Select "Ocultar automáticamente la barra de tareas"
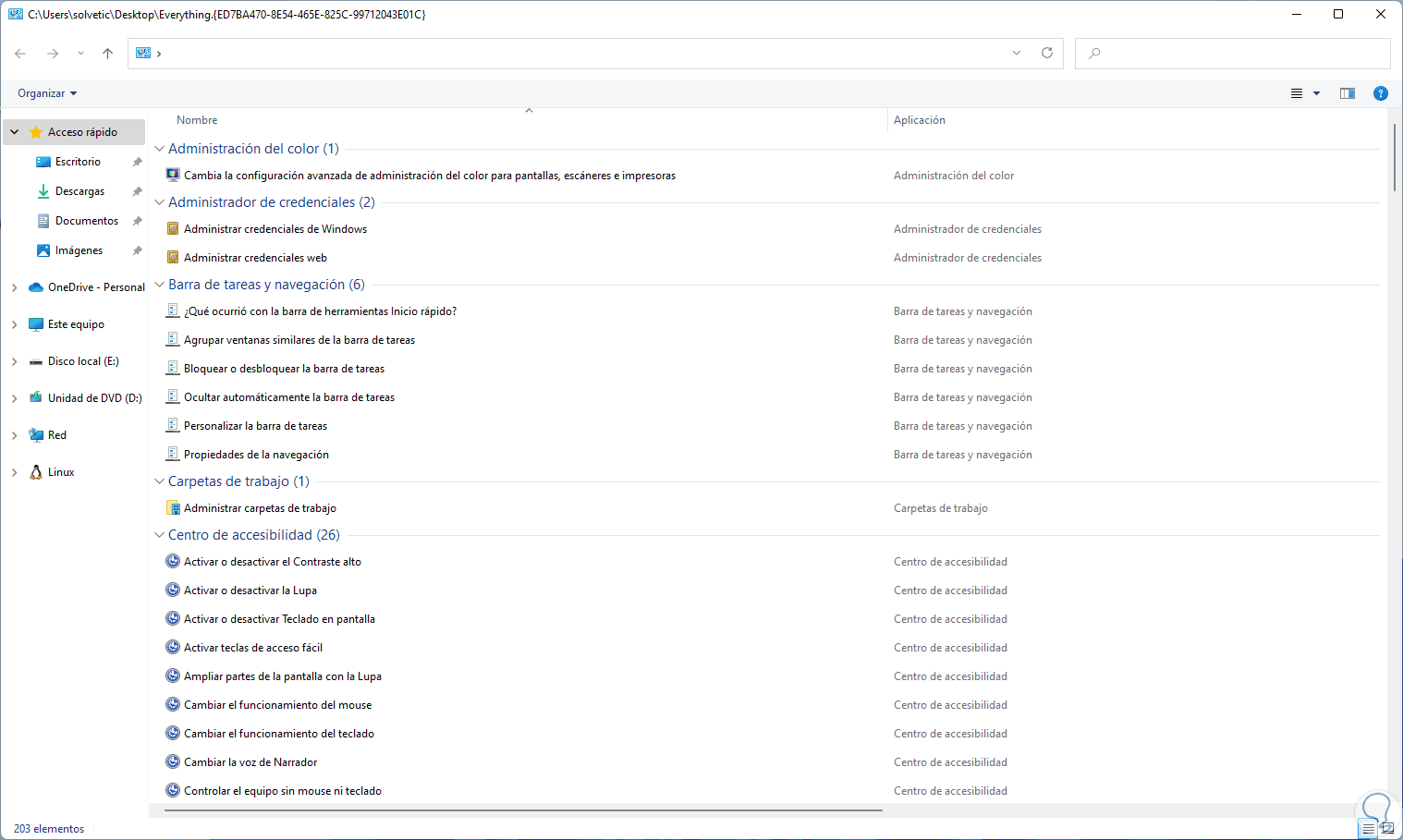 click(x=289, y=397)
